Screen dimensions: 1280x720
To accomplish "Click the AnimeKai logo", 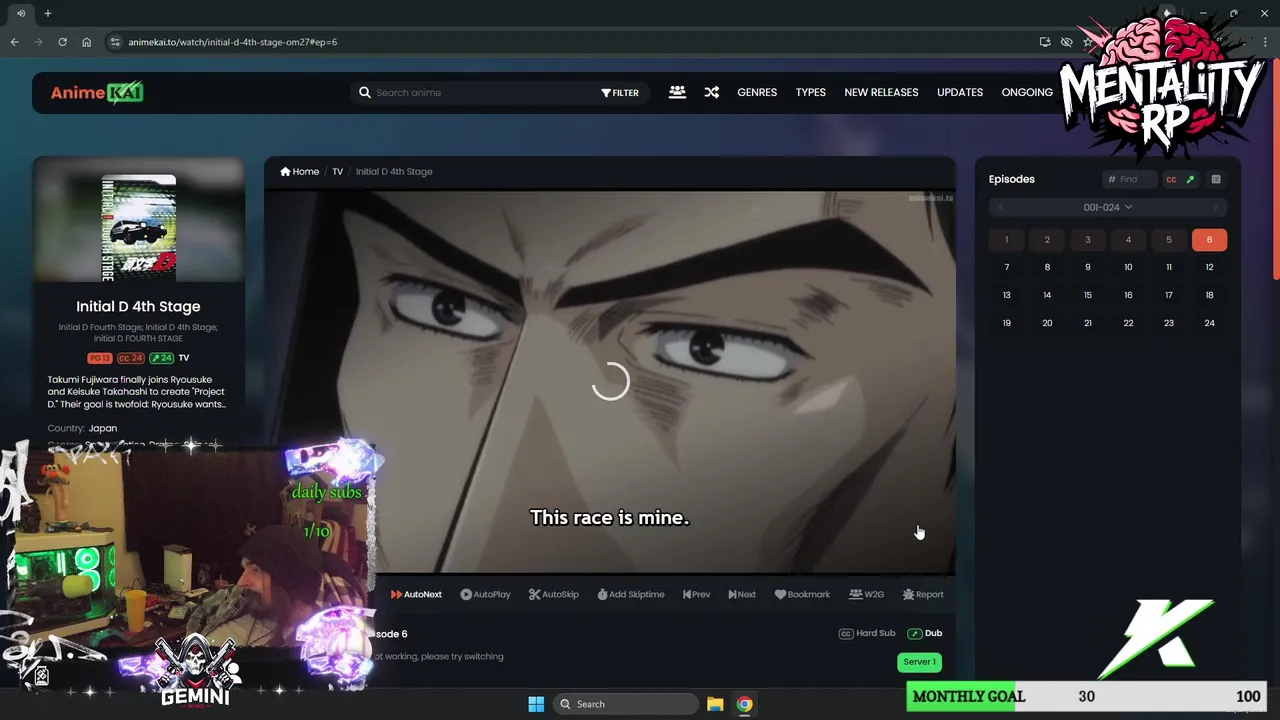I will [x=97, y=93].
